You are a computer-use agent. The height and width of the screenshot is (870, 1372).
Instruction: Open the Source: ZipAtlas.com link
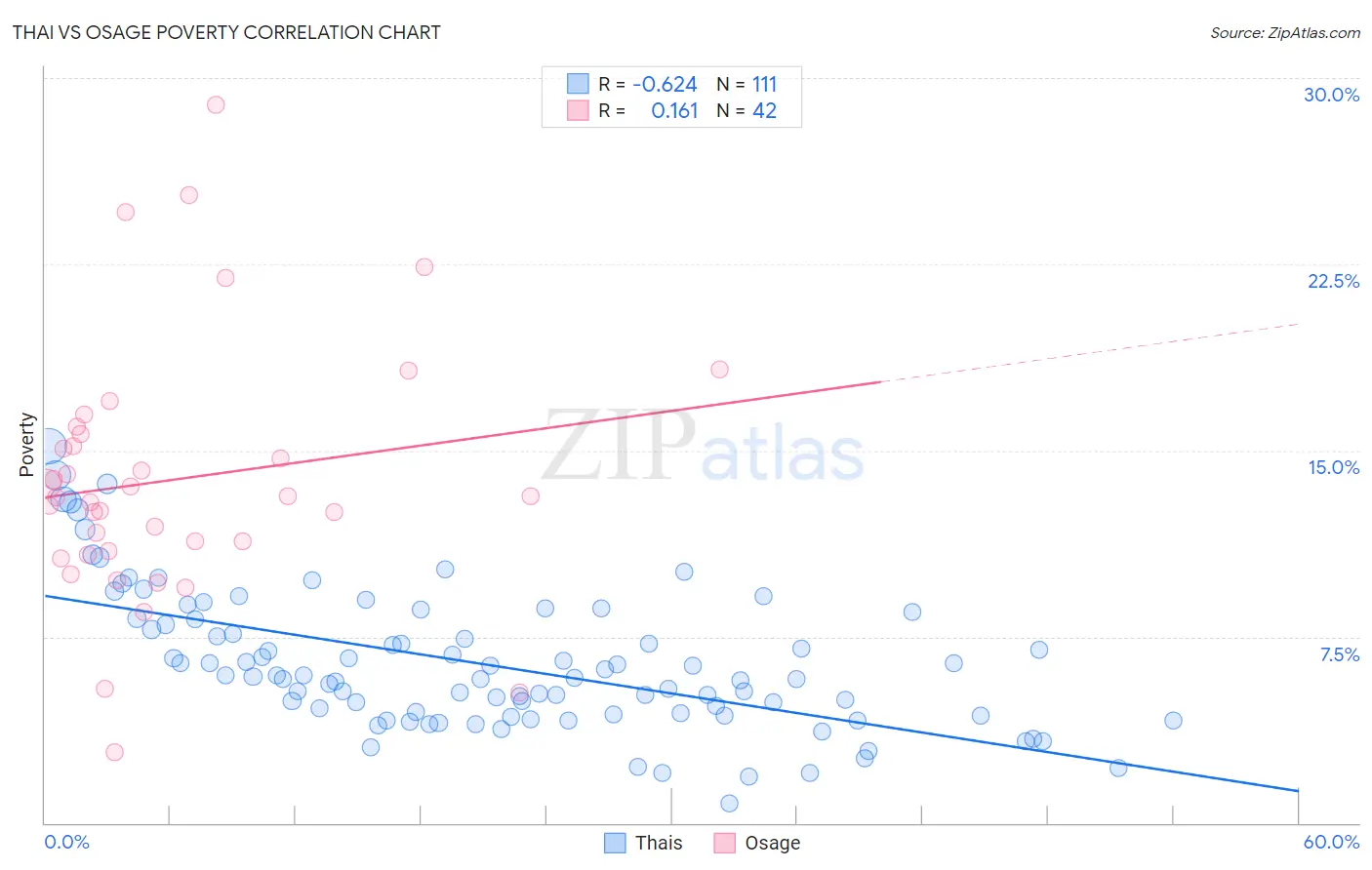(1285, 32)
